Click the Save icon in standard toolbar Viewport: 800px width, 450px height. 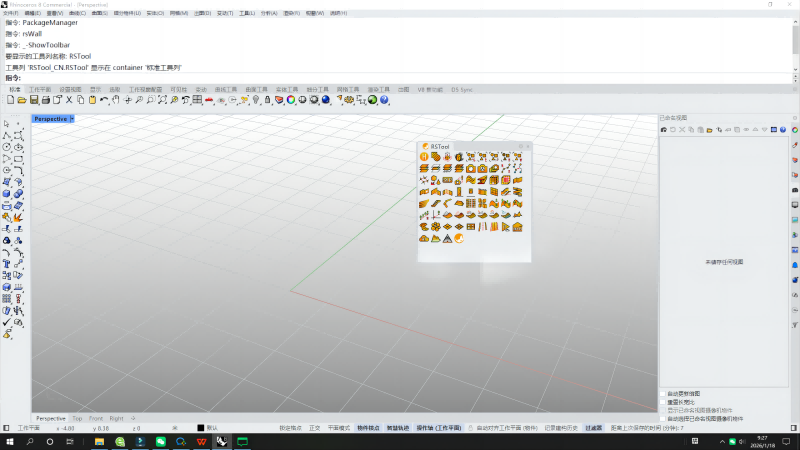pos(33,100)
